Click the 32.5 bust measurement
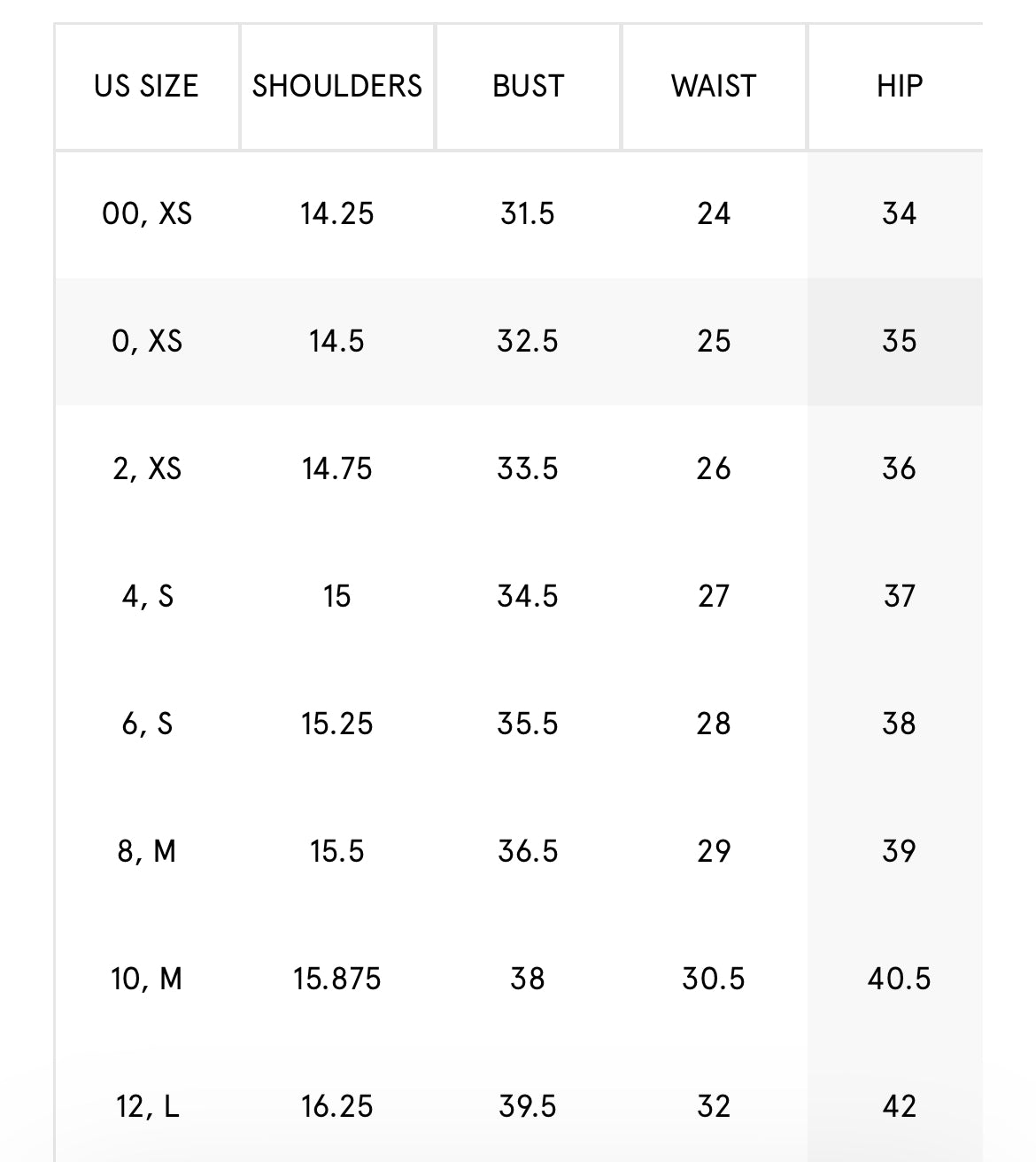This screenshot has height=1162, width=1036. click(x=528, y=341)
